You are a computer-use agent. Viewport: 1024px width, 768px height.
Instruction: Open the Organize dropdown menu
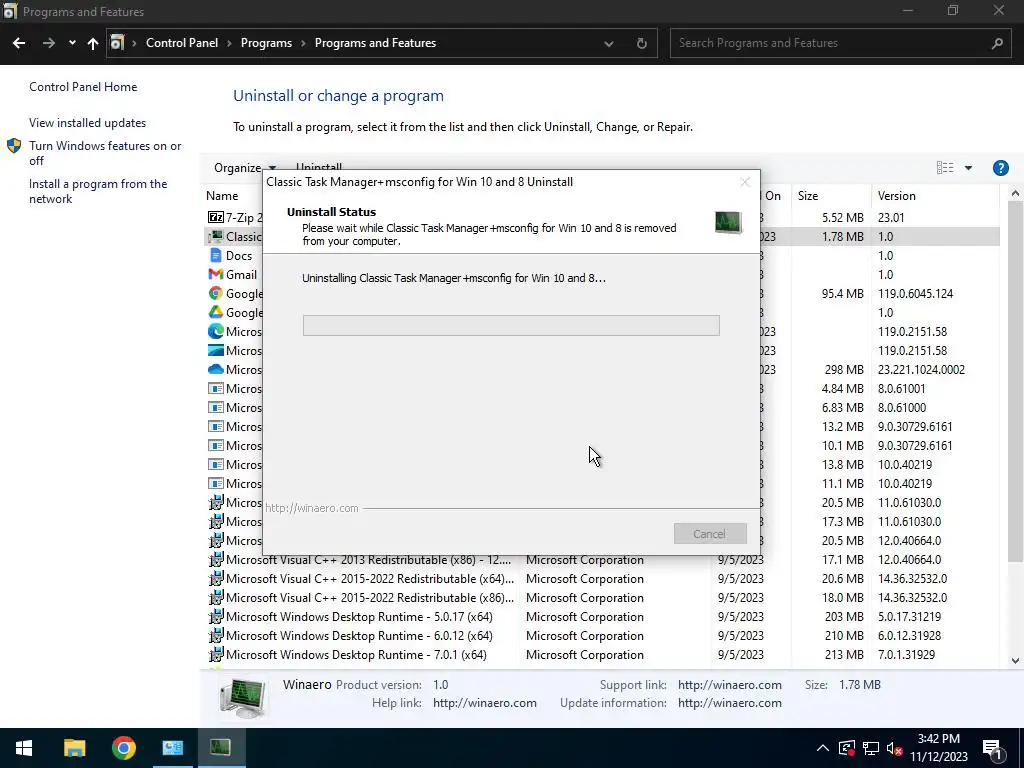coord(245,168)
